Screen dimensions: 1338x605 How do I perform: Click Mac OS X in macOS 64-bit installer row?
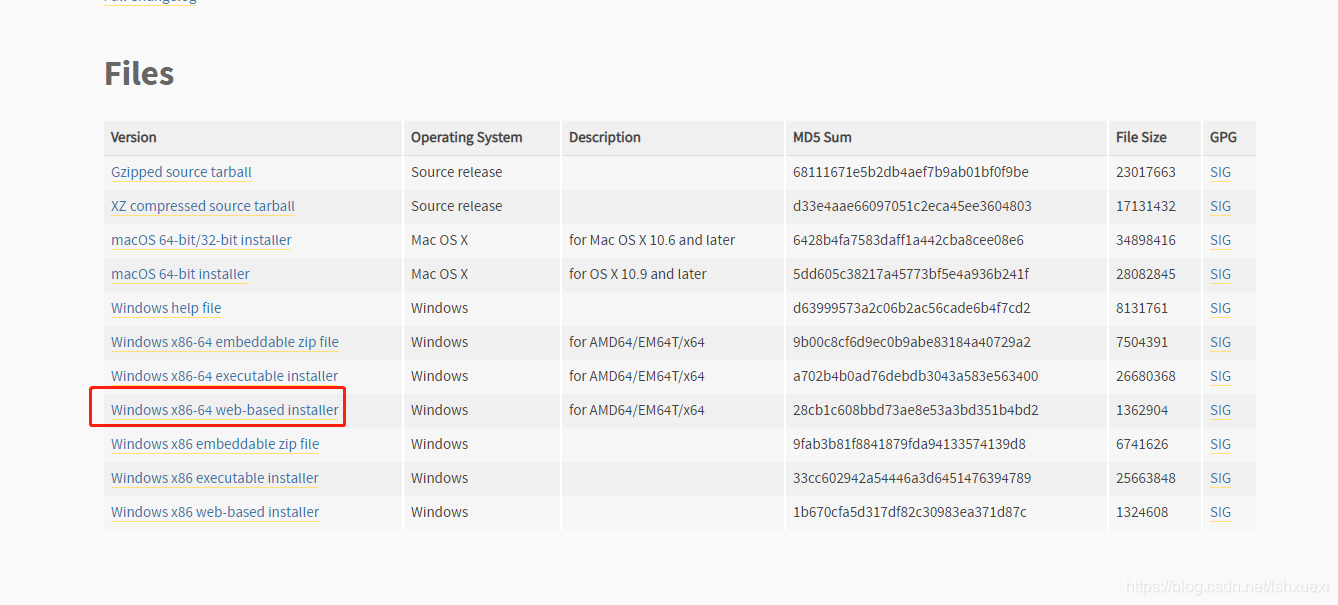point(439,274)
